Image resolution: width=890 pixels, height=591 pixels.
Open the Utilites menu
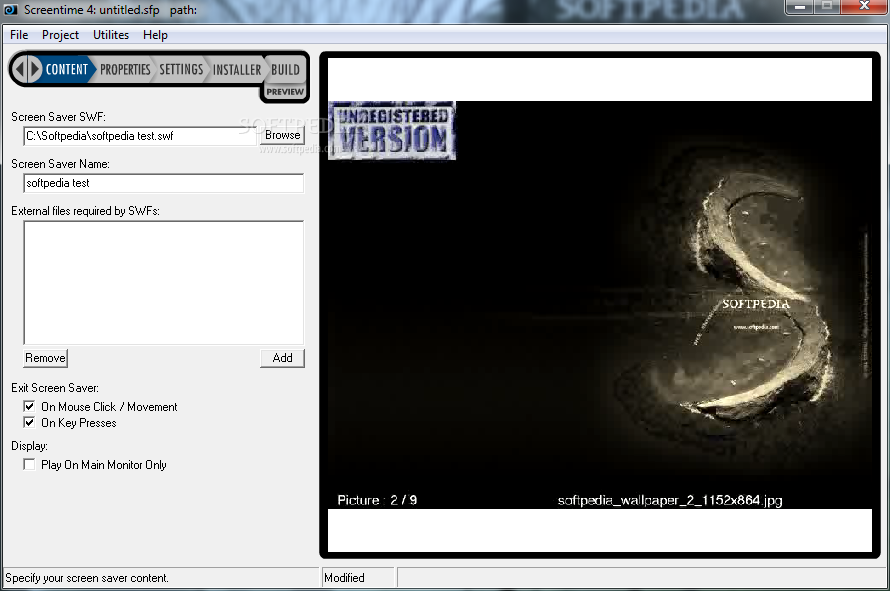[x=111, y=35]
